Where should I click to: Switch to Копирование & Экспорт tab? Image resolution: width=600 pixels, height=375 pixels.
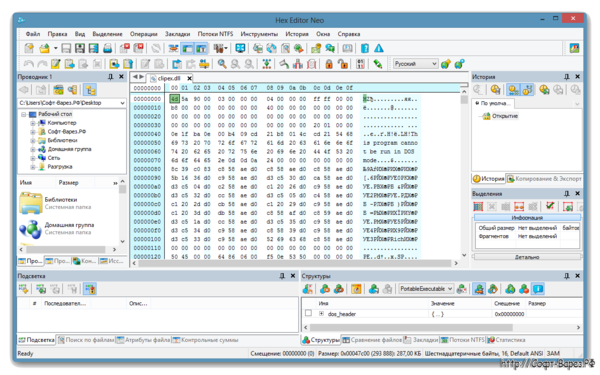pos(544,179)
